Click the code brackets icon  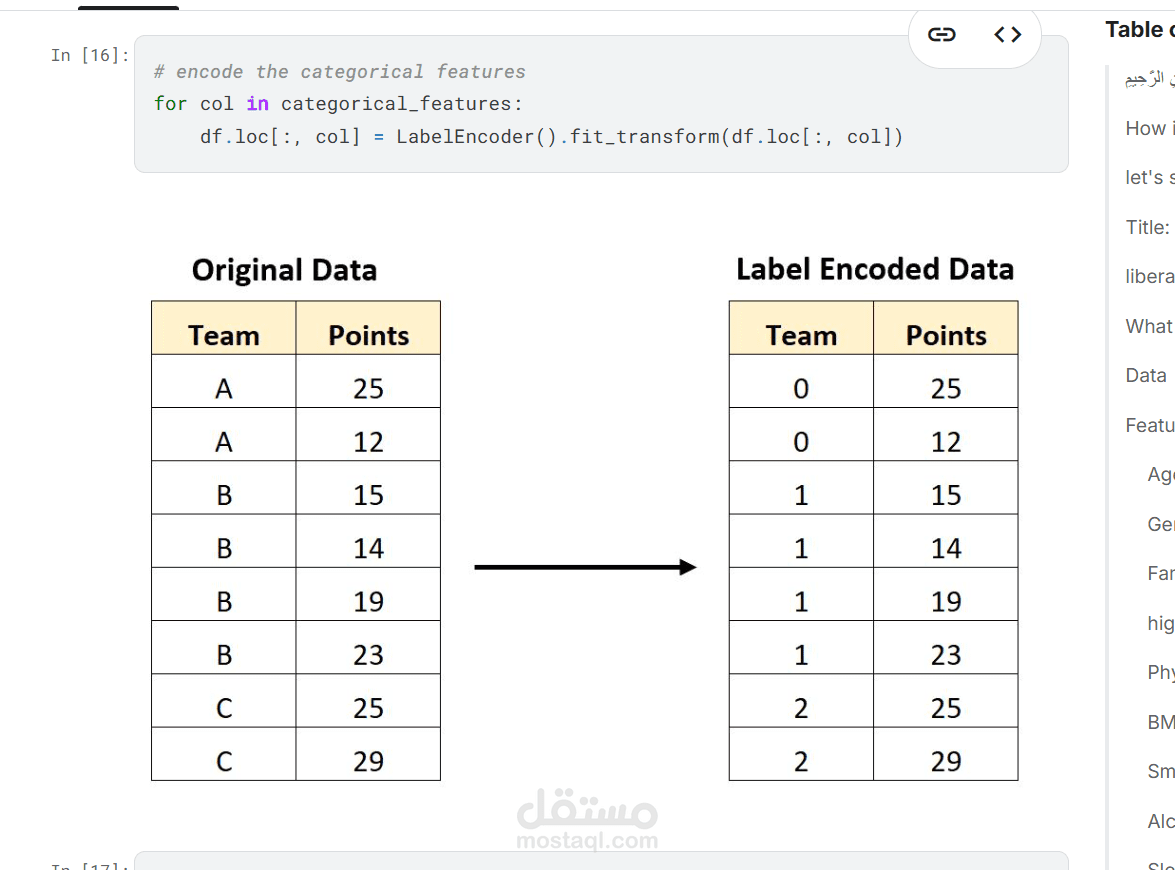(x=1007, y=35)
